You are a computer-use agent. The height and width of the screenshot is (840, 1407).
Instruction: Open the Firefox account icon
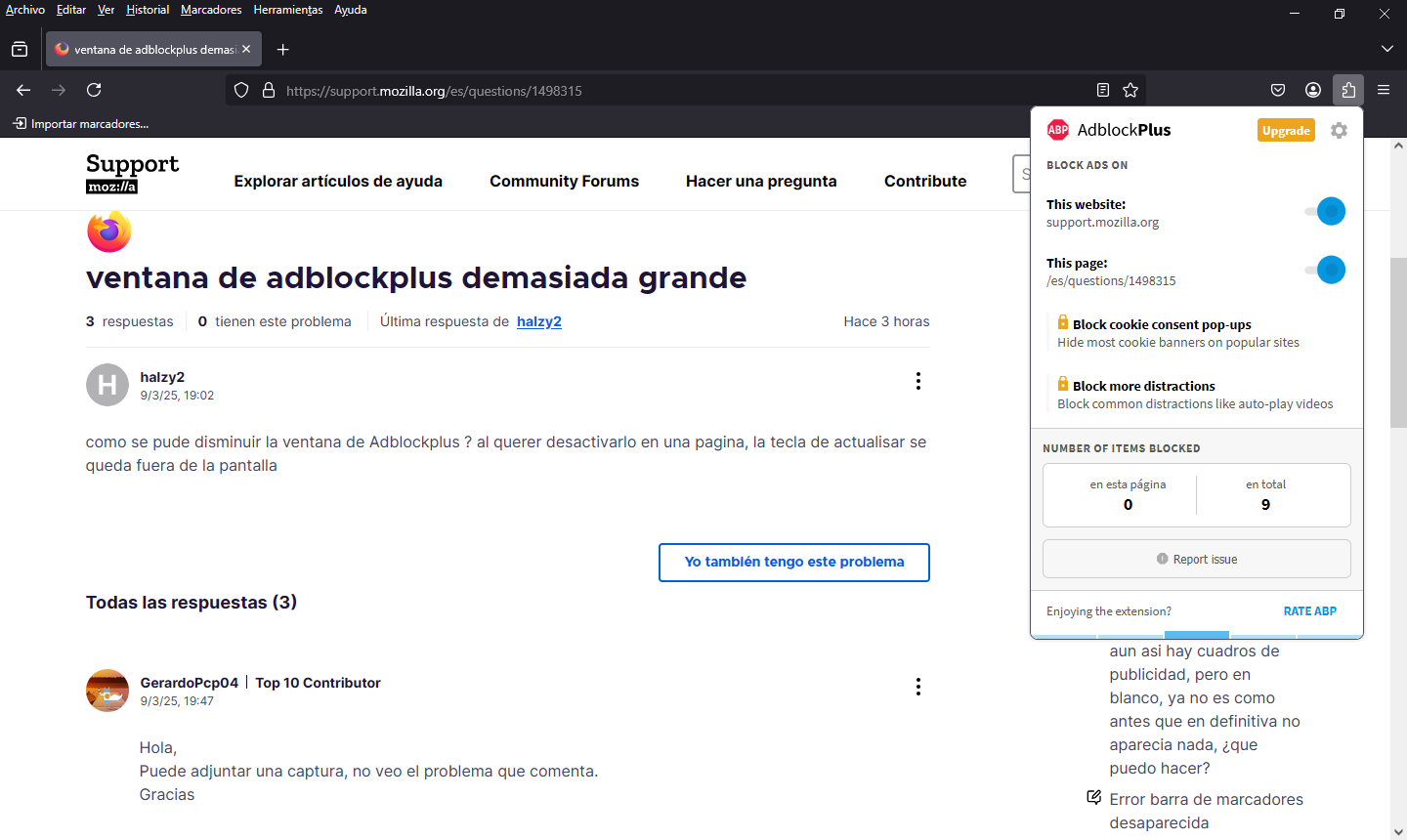pos(1313,90)
